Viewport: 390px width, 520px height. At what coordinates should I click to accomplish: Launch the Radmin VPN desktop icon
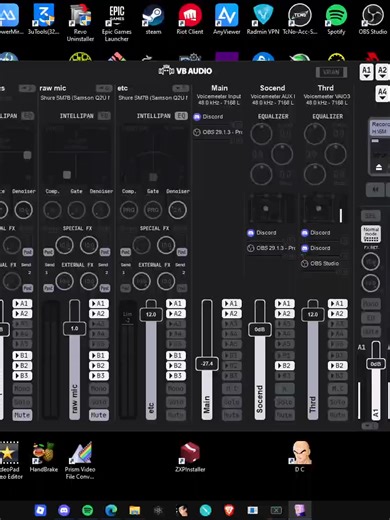tap(263, 19)
